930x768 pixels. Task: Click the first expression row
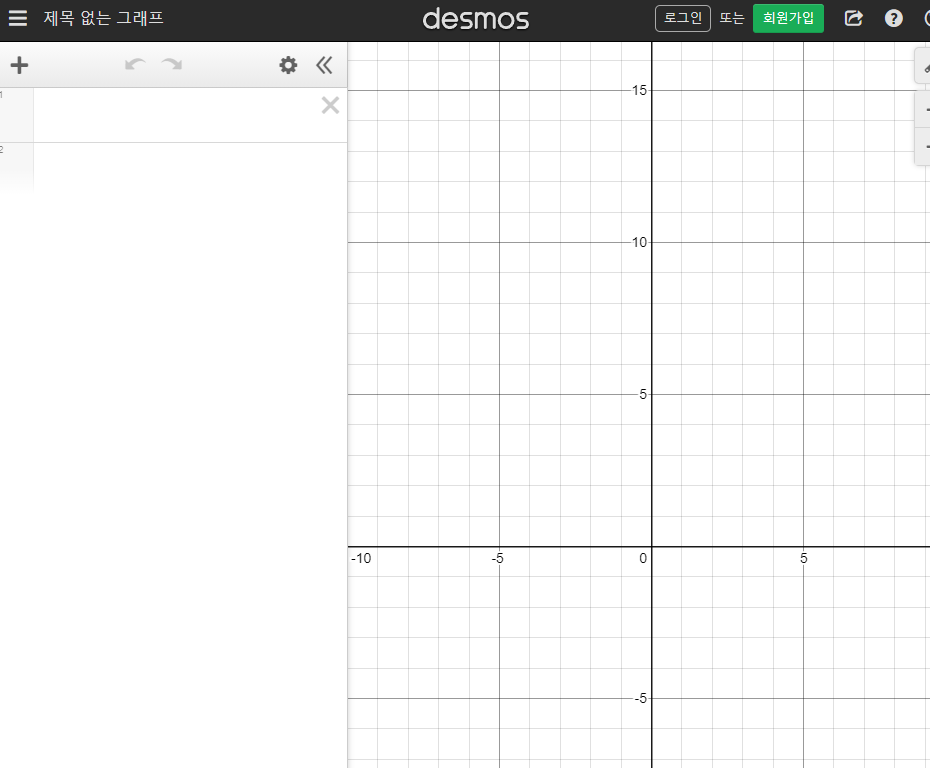180,114
